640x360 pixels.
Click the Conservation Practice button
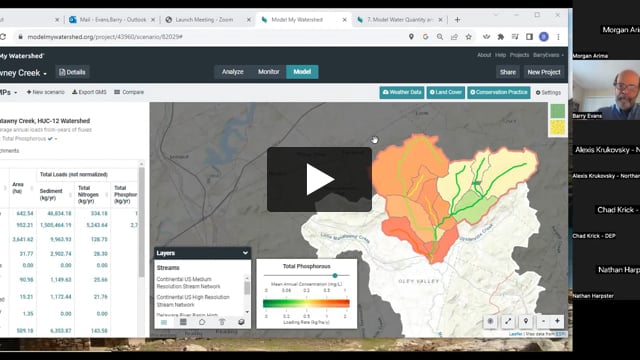499,92
